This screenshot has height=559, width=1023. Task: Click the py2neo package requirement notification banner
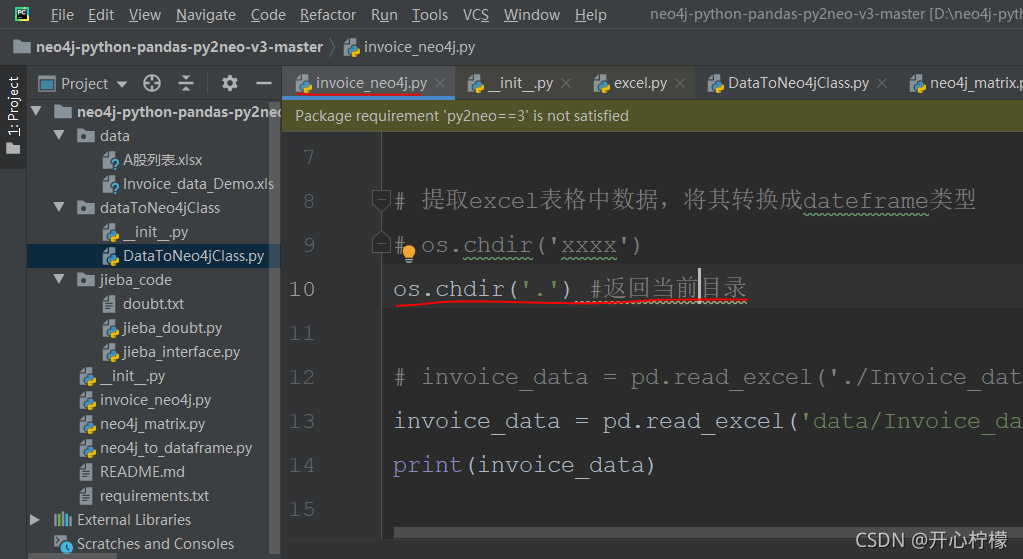(652, 116)
